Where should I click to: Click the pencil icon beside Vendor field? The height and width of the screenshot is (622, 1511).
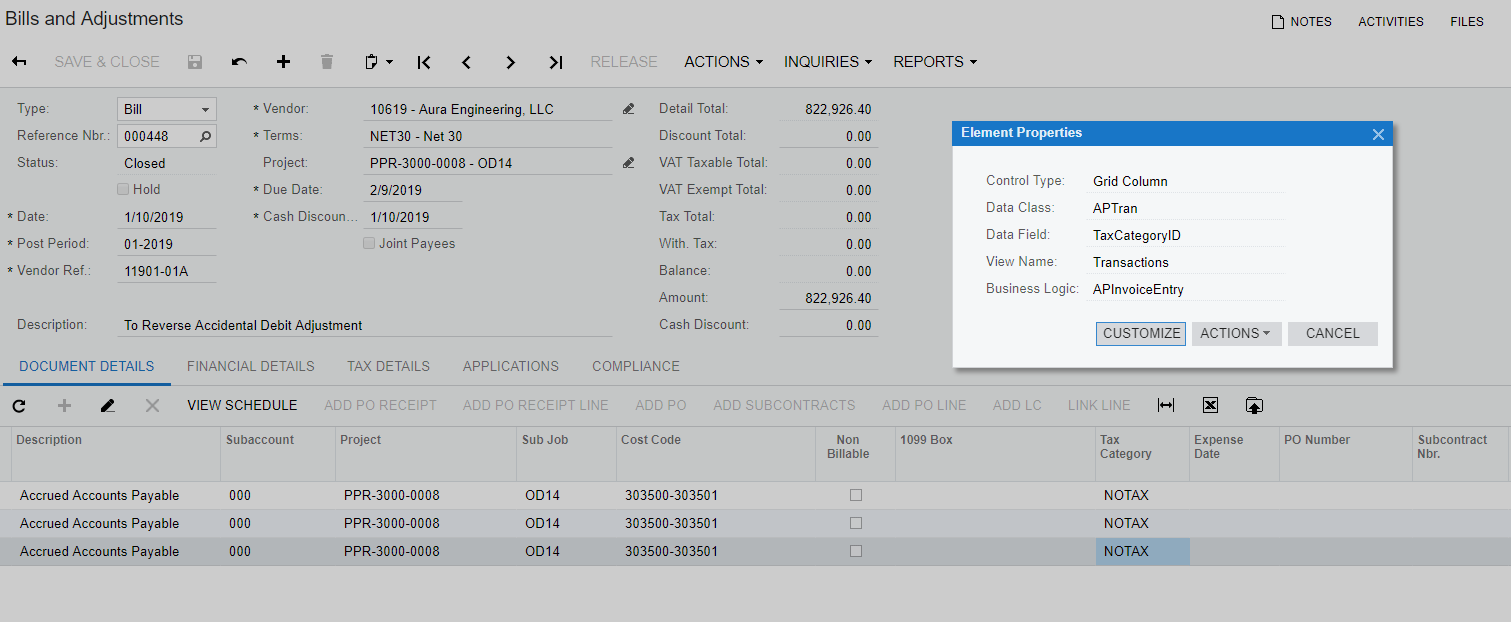(x=628, y=109)
